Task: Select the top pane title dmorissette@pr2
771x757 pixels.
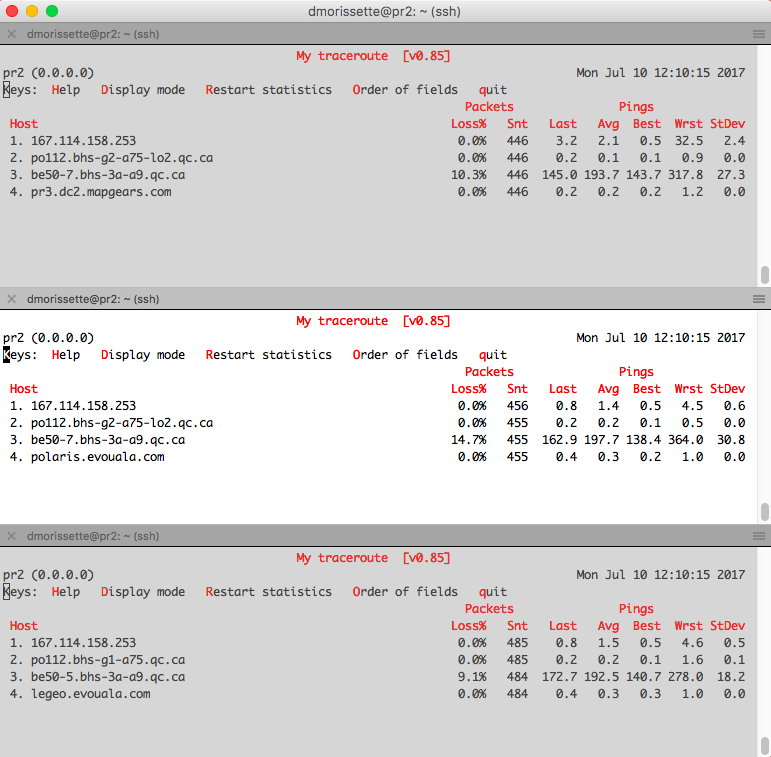Action: (93, 34)
